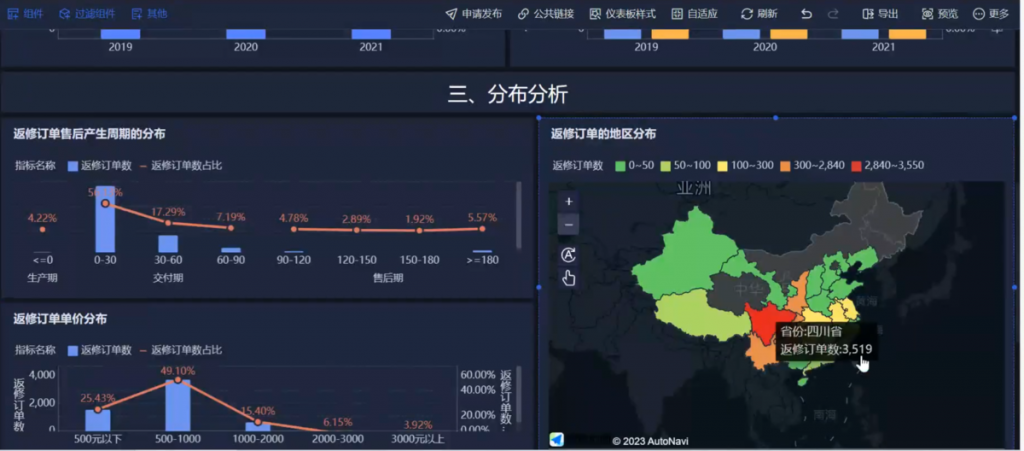
Task: Toggle the 300~2,840 orange legend item
Action: [x=812, y=166]
